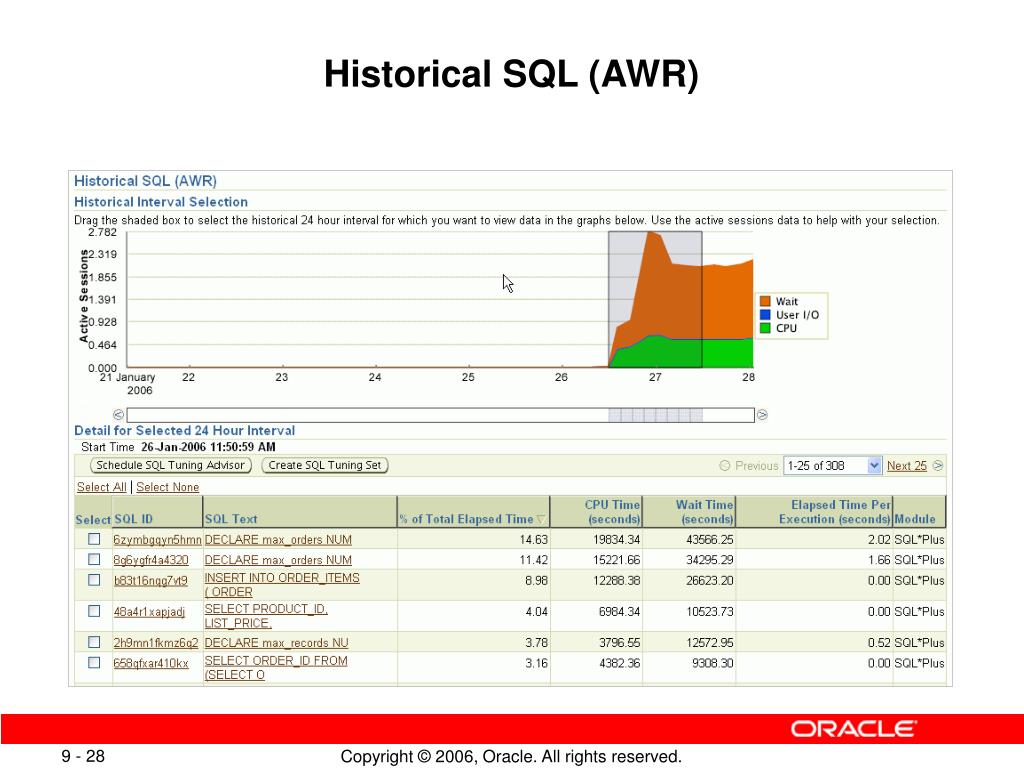1024x768 pixels.
Task: Check the box for SQL ID 8g6ygfr4a4320
Action: pos(94,560)
